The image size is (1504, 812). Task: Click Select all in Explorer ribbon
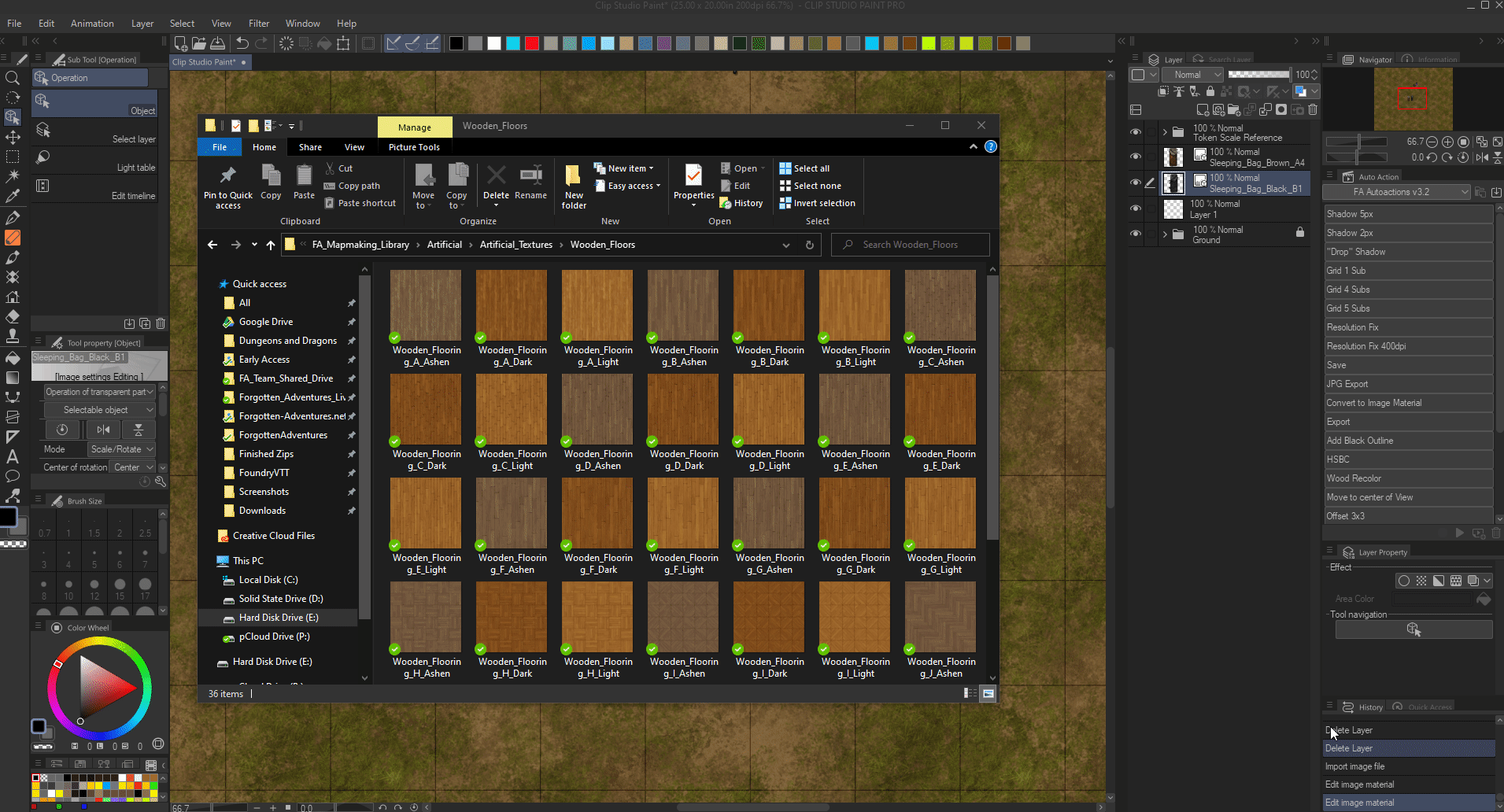pos(804,168)
